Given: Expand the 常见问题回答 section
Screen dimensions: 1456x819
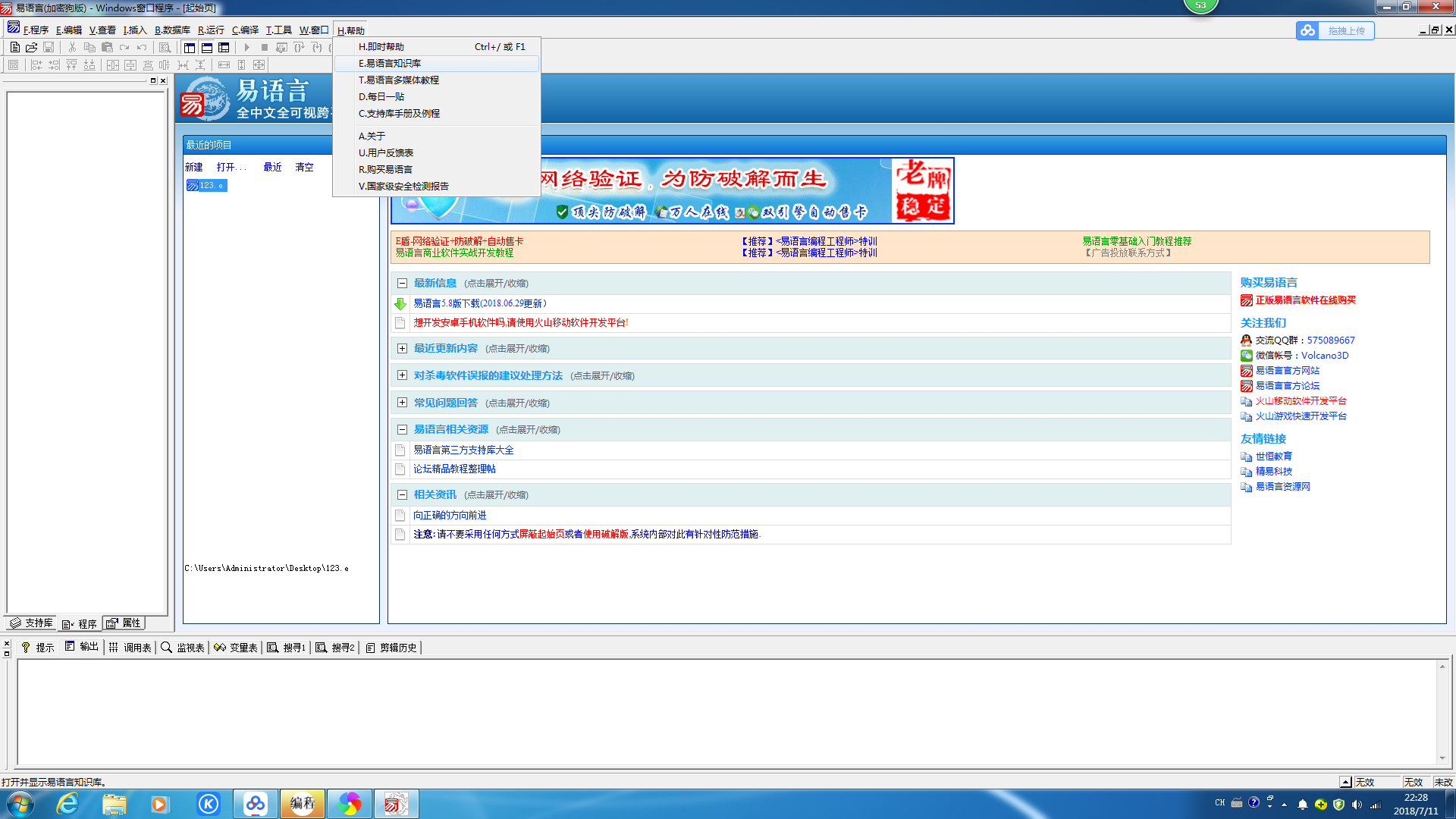Looking at the screenshot, I should coord(402,403).
